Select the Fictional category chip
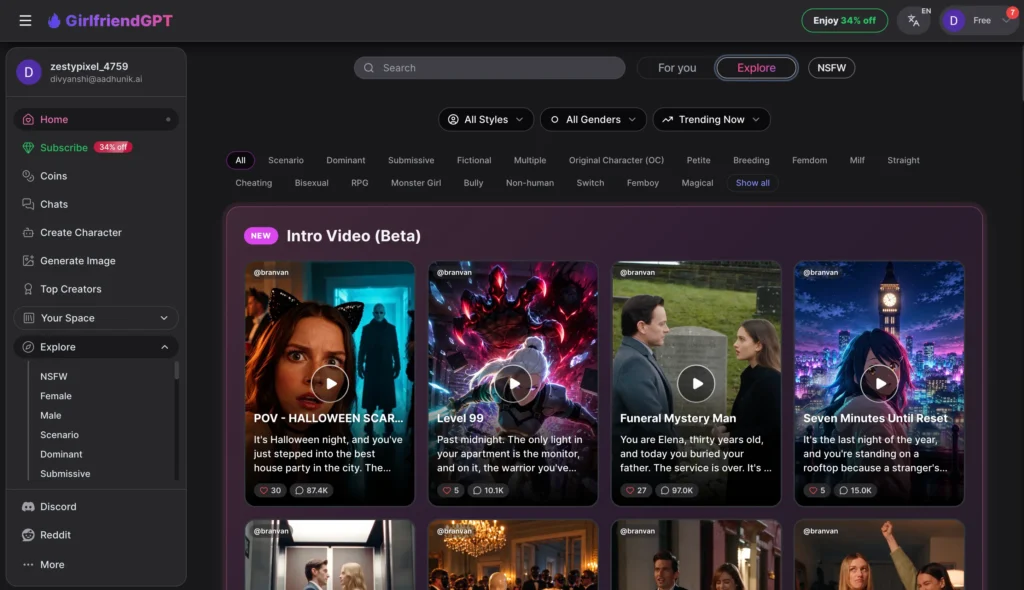Viewport: 1024px width, 590px height. 473,160
